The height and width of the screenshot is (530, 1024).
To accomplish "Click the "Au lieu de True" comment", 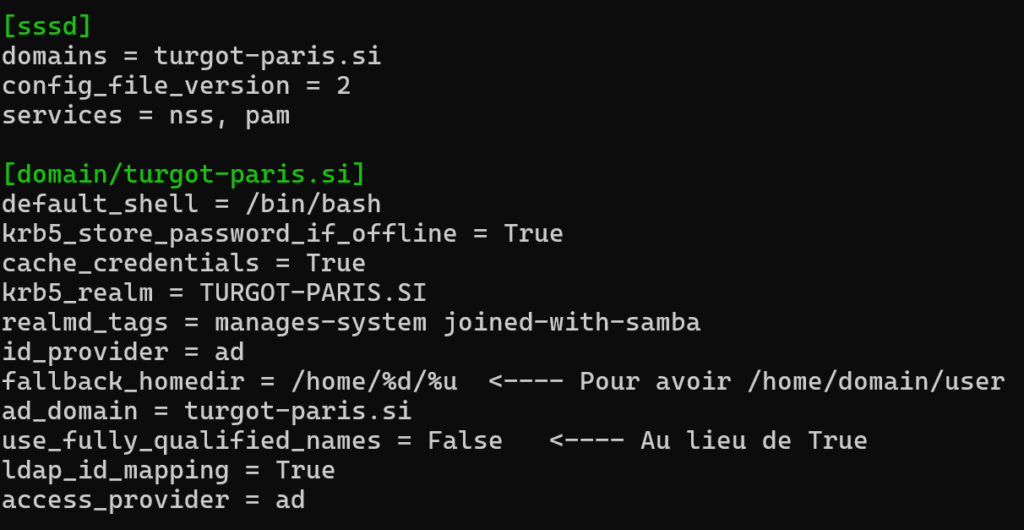I will (753, 440).
